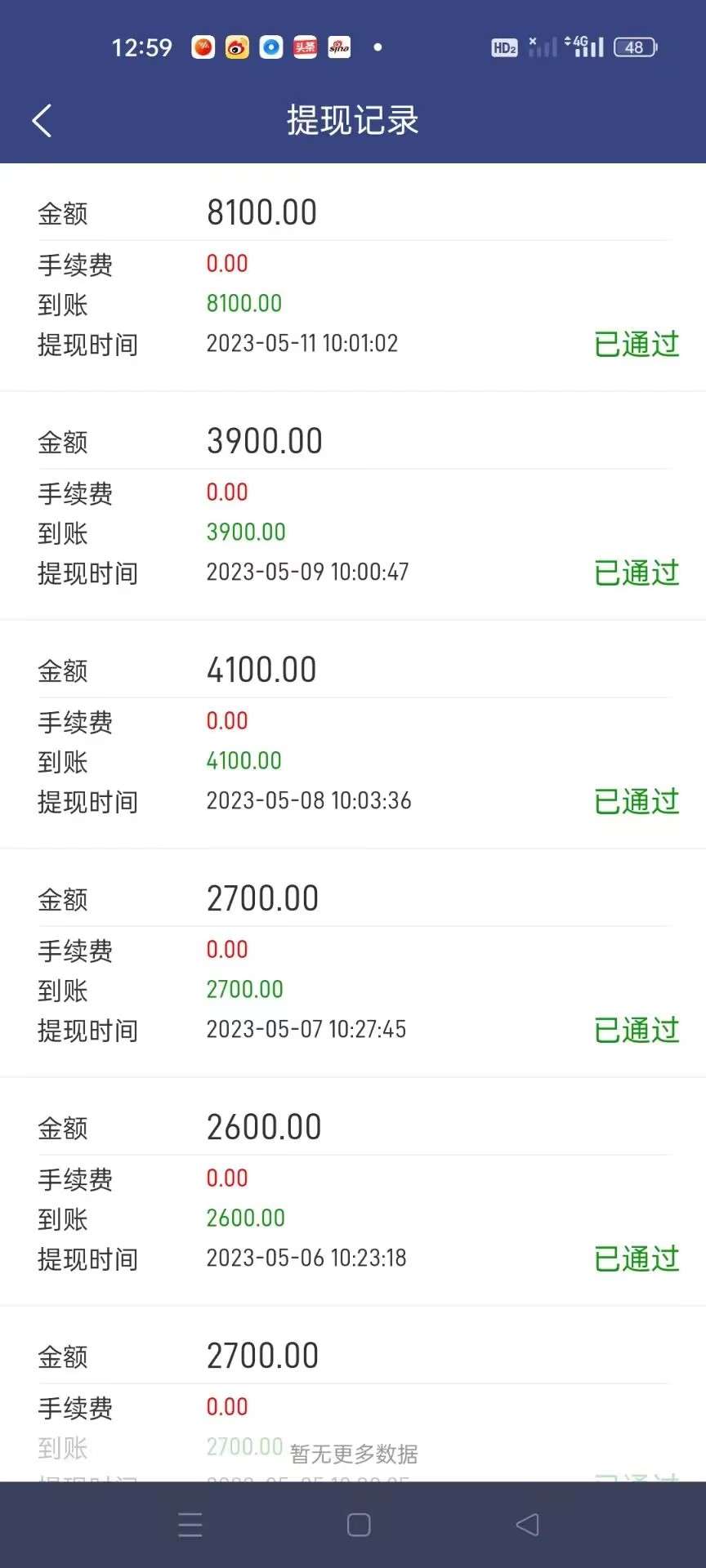
Task: Open the 8100.00 withdrawal record
Action: 261,213
